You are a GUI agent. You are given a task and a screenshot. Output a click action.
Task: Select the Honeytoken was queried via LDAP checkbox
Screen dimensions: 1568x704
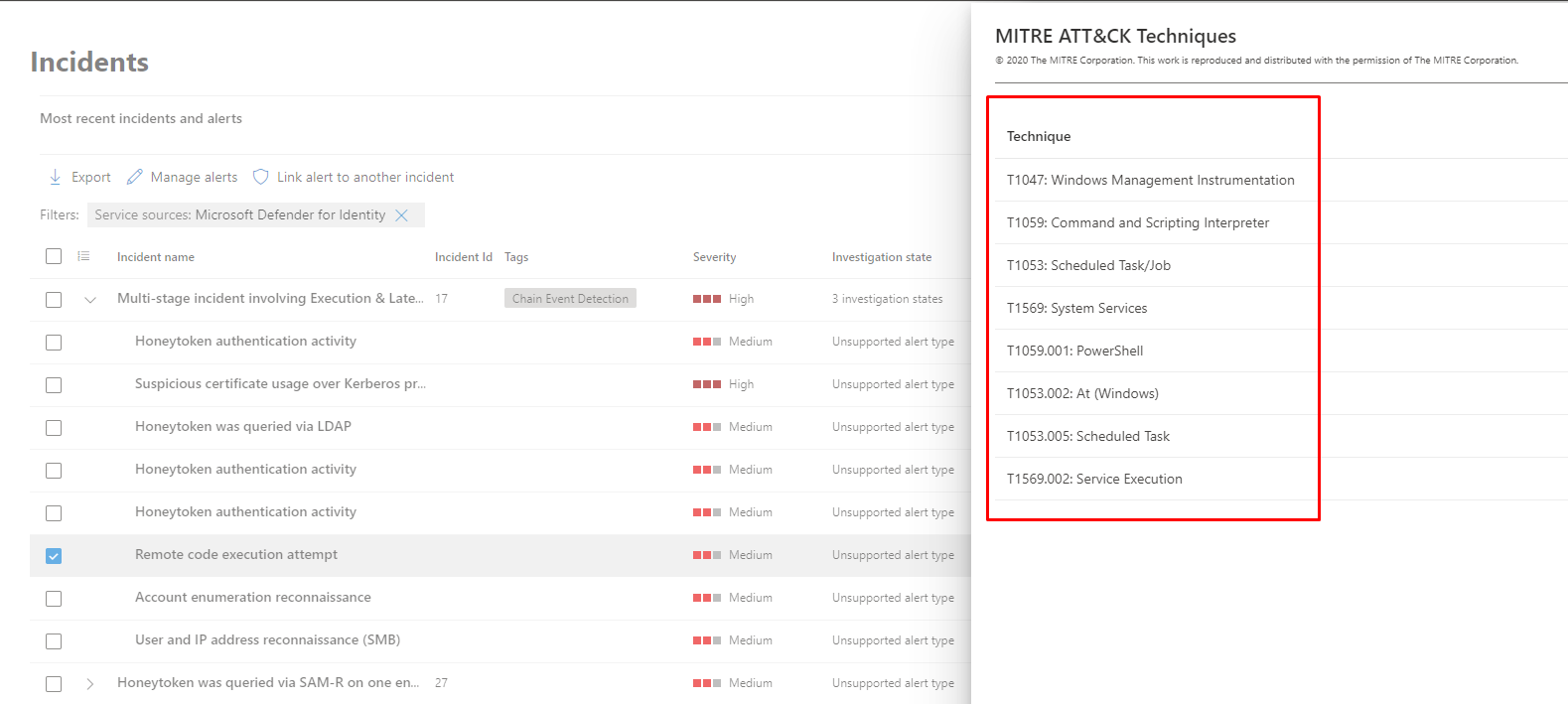[54, 428]
